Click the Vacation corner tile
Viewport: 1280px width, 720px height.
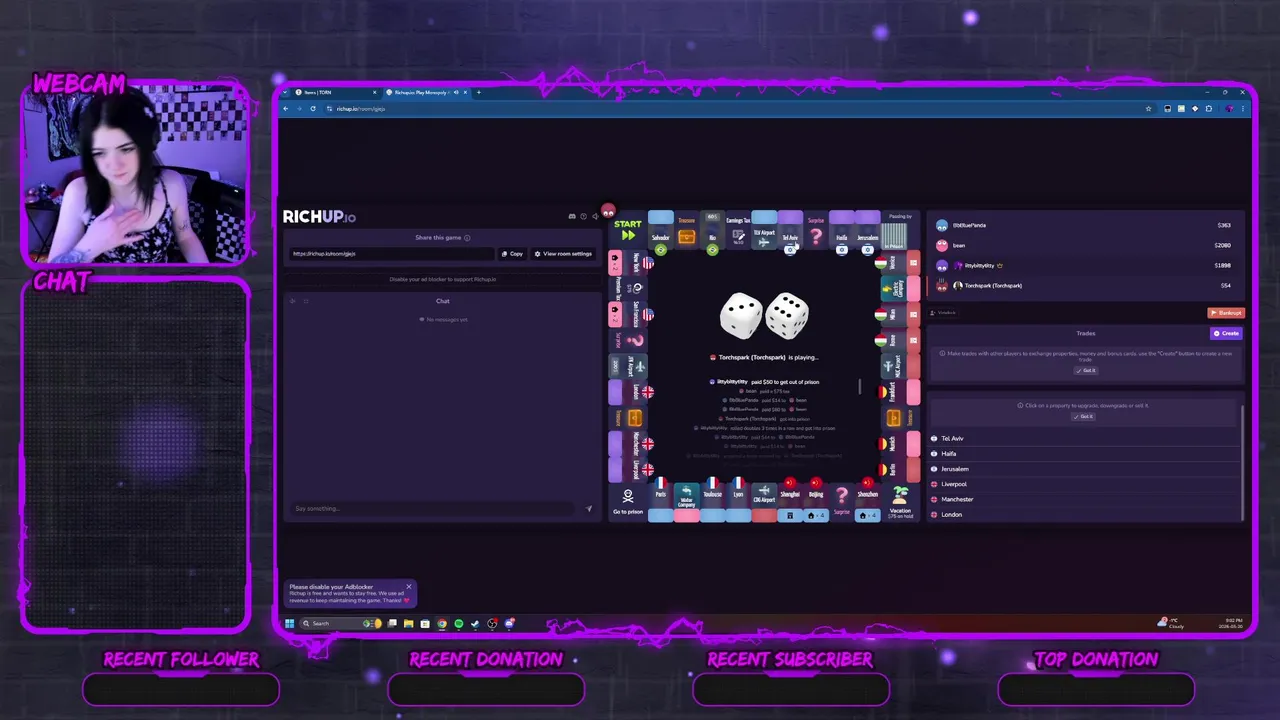click(900, 503)
